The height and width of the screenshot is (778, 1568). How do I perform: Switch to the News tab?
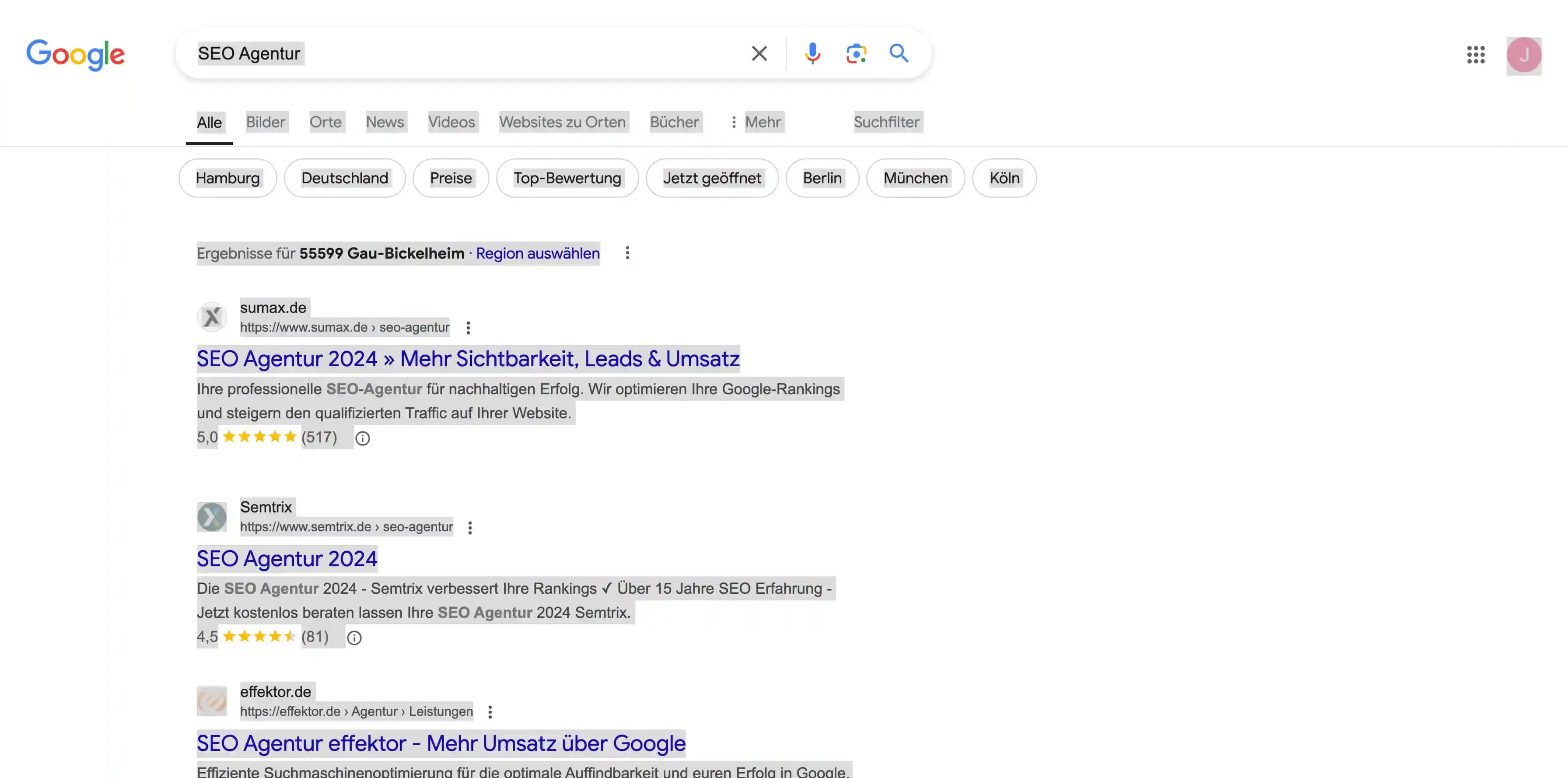pos(385,122)
